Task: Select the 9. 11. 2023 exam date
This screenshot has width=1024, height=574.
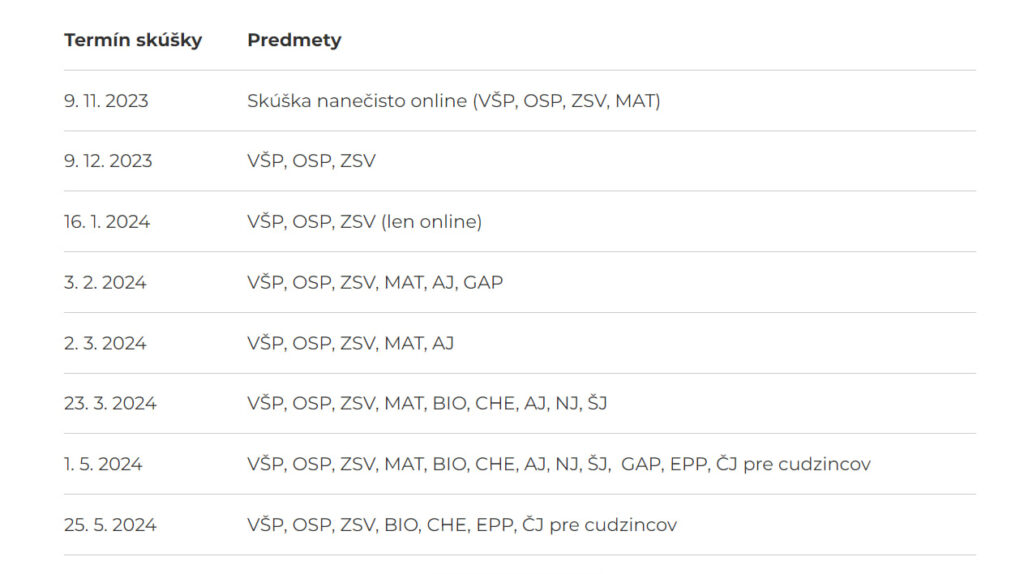Action: click(x=106, y=101)
